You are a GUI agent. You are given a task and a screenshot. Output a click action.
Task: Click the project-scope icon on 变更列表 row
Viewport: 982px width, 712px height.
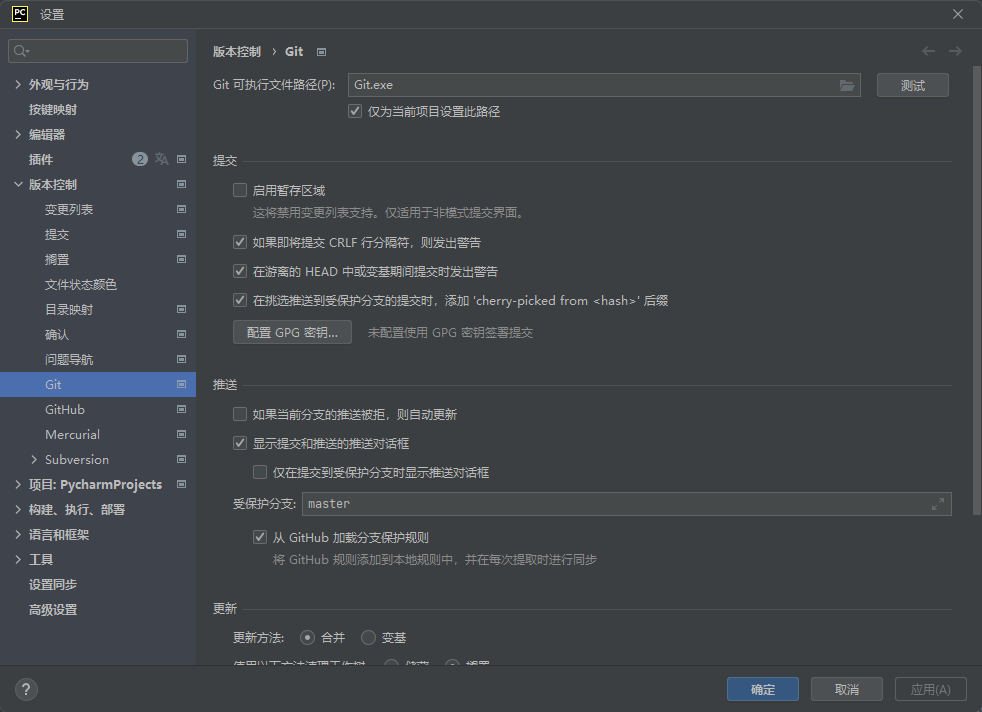coord(182,209)
